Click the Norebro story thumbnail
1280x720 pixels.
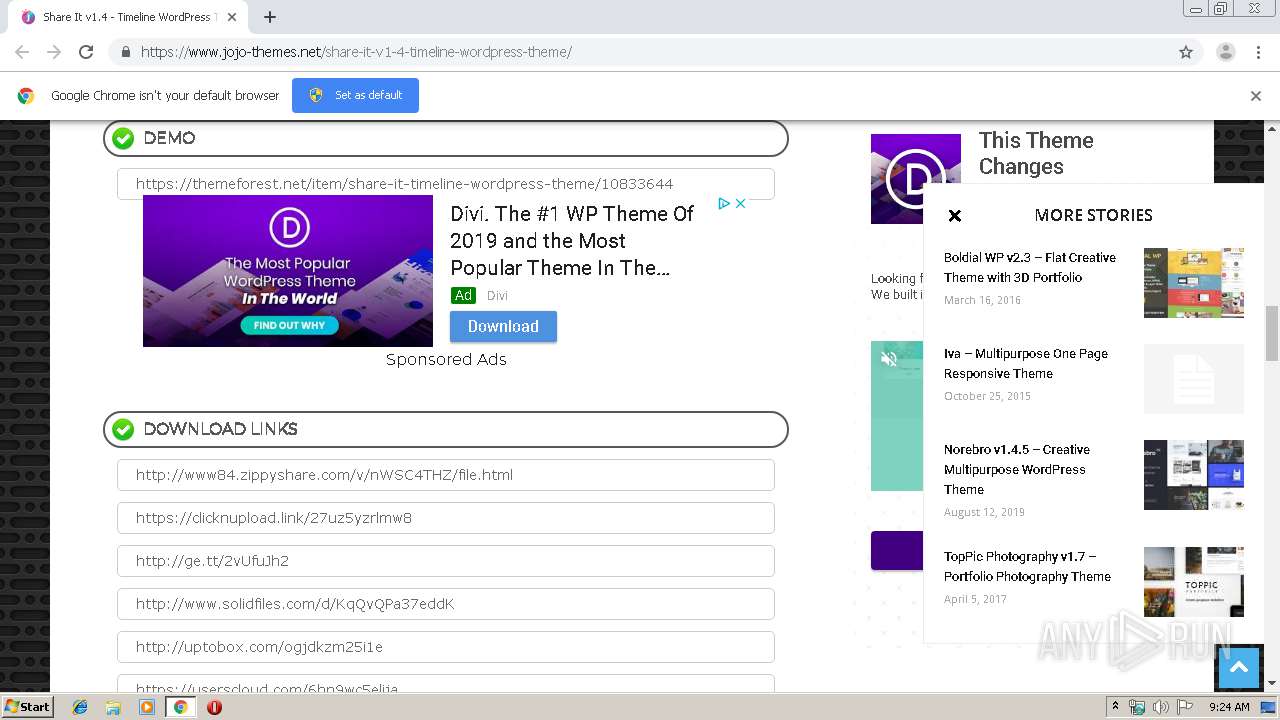[1194, 475]
